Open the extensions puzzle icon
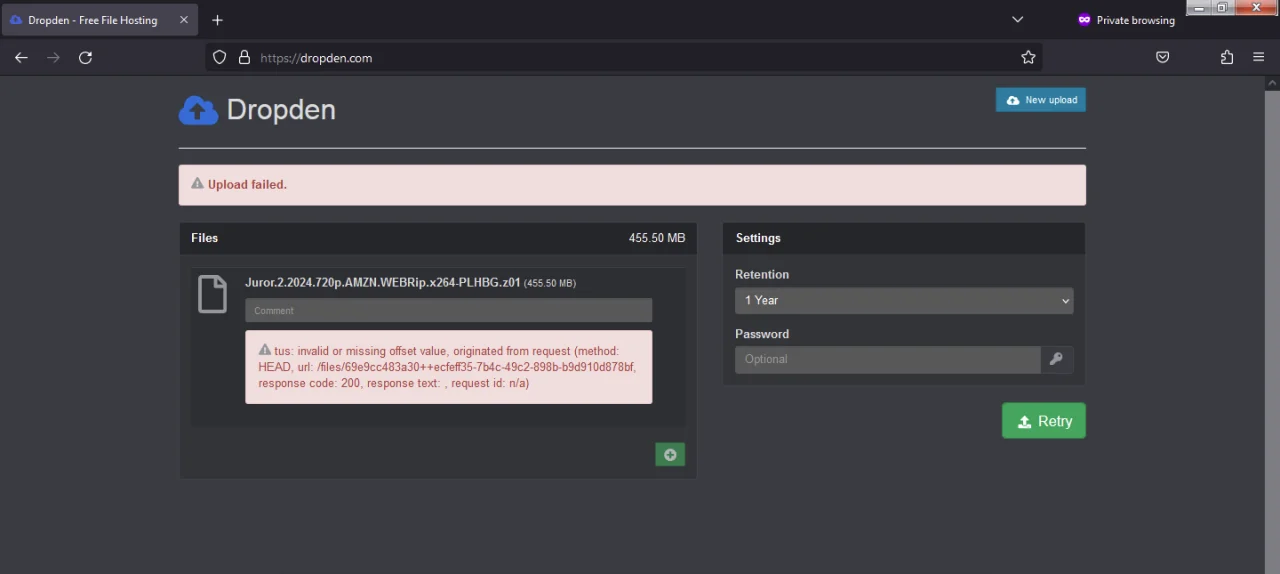Viewport: 1280px width, 574px height. 1227,58
